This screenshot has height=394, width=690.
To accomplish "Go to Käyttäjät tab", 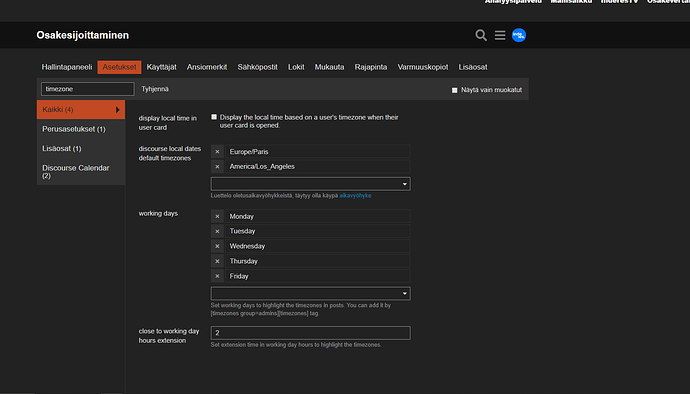I will click(x=161, y=67).
